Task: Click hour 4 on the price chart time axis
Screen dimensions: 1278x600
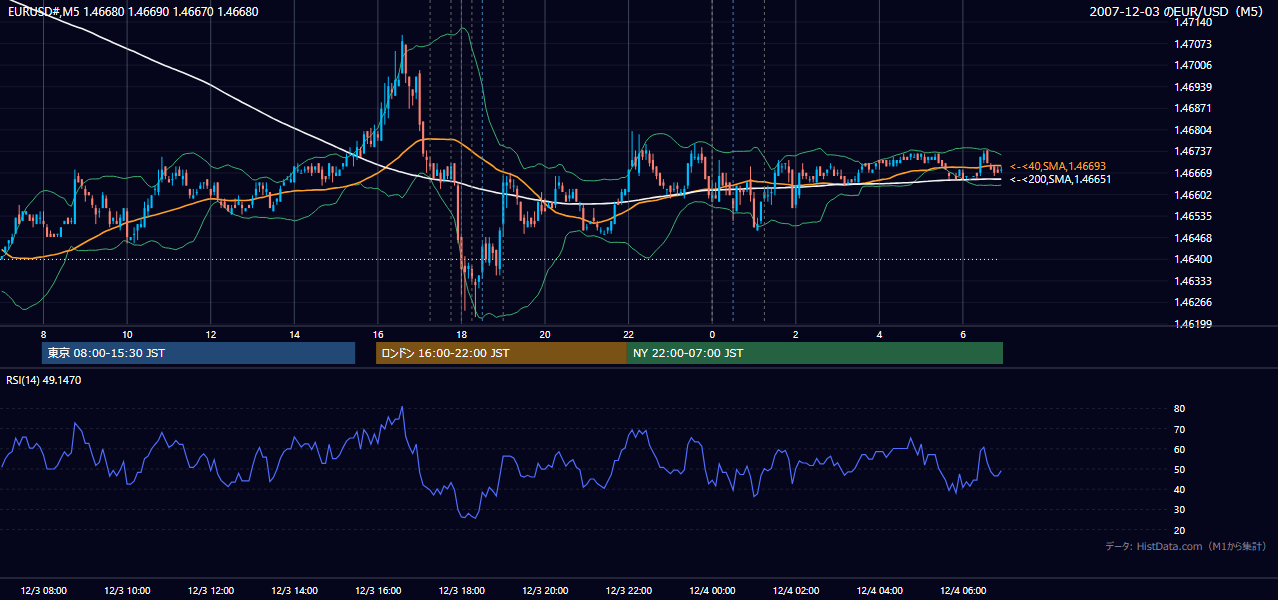Action: pyautogui.click(x=880, y=334)
